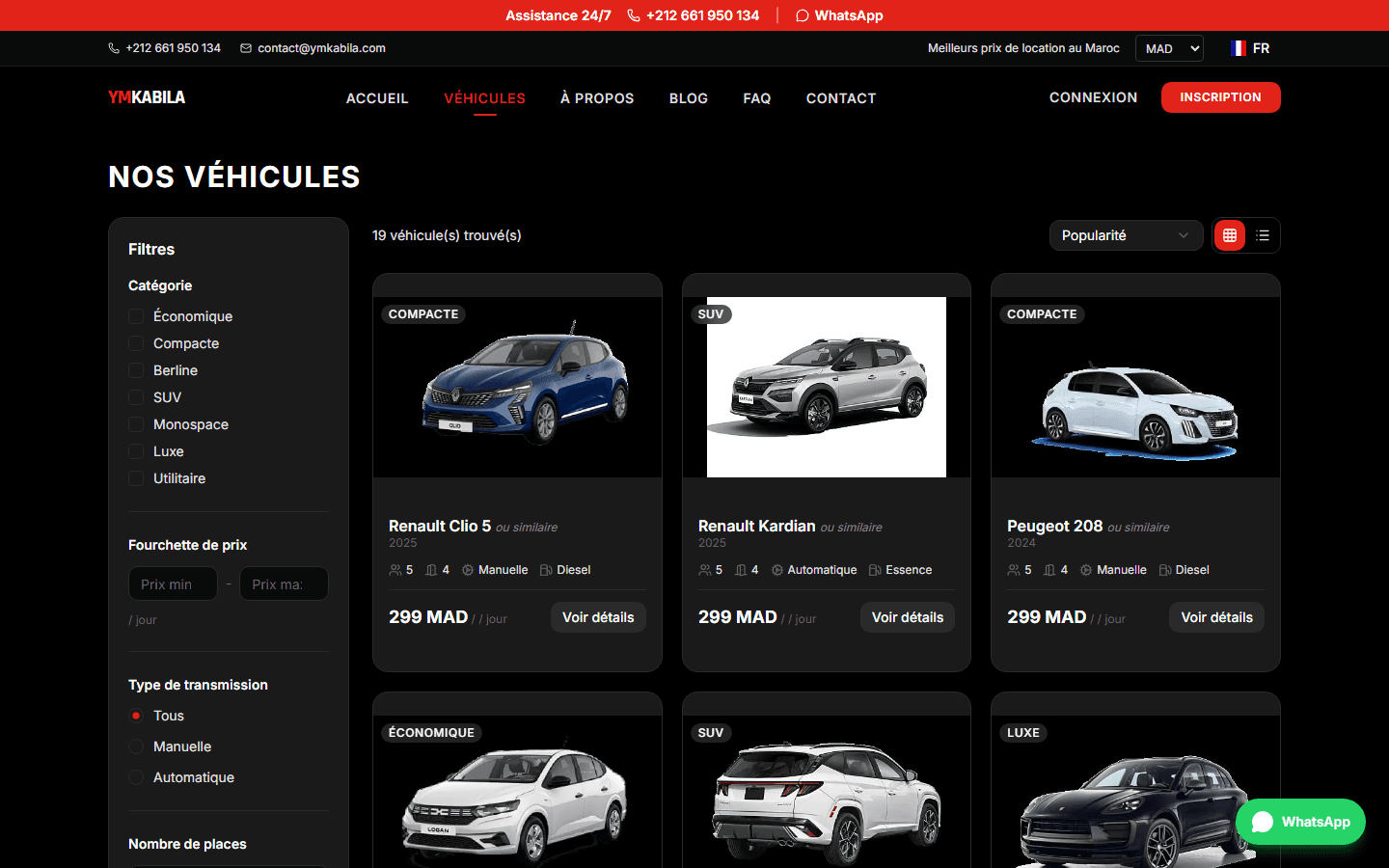Check the SUV category filter
This screenshot has width=1389, height=868.
[136, 397]
